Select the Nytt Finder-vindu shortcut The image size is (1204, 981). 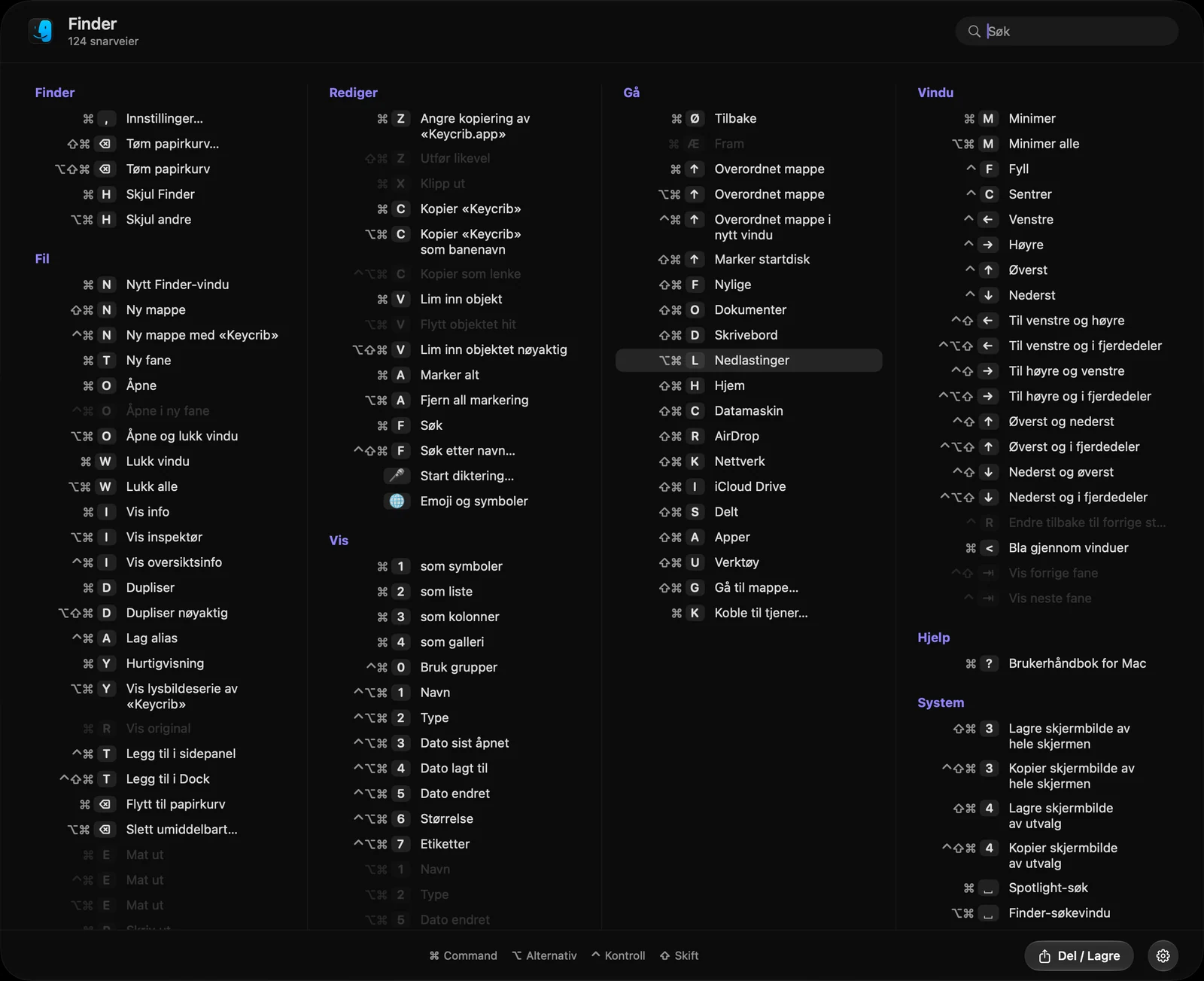pyautogui.click(x=160, y=285)
